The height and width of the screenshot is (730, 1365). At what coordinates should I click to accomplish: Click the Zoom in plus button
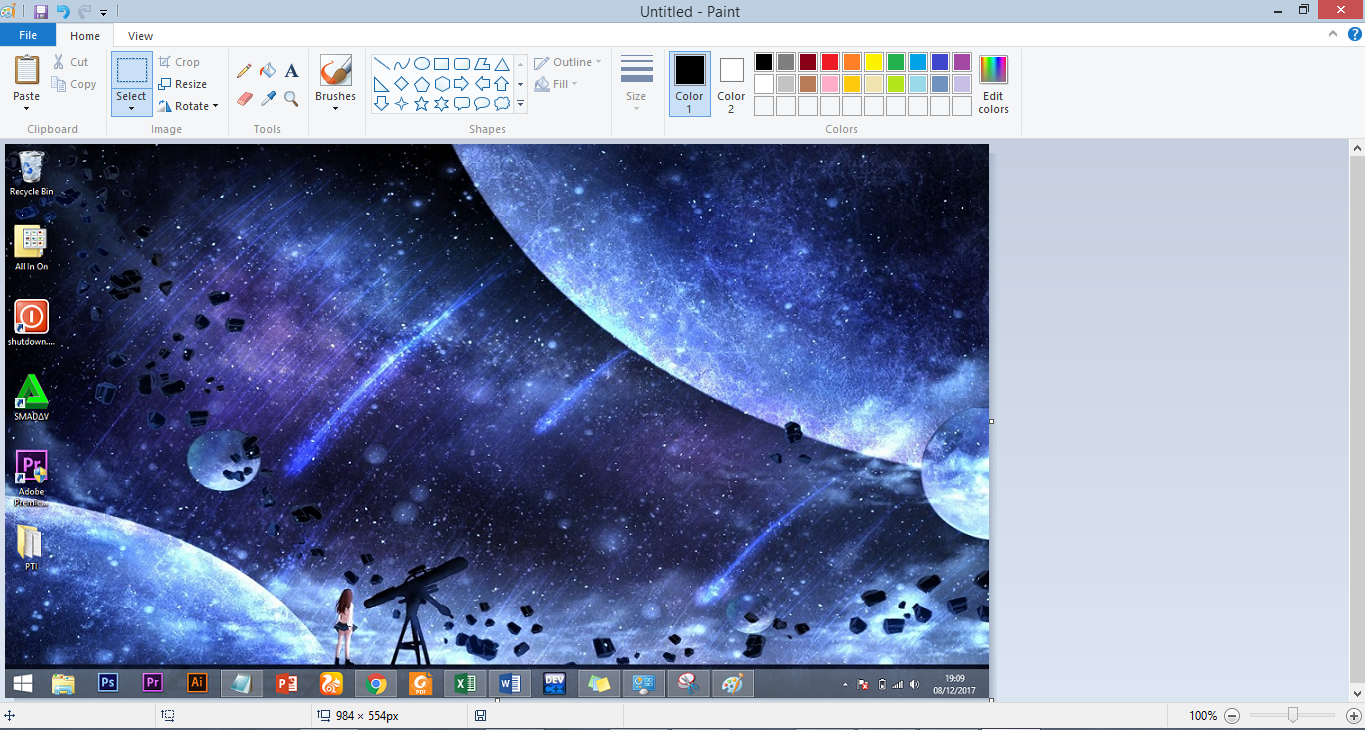pos(1353,716)
